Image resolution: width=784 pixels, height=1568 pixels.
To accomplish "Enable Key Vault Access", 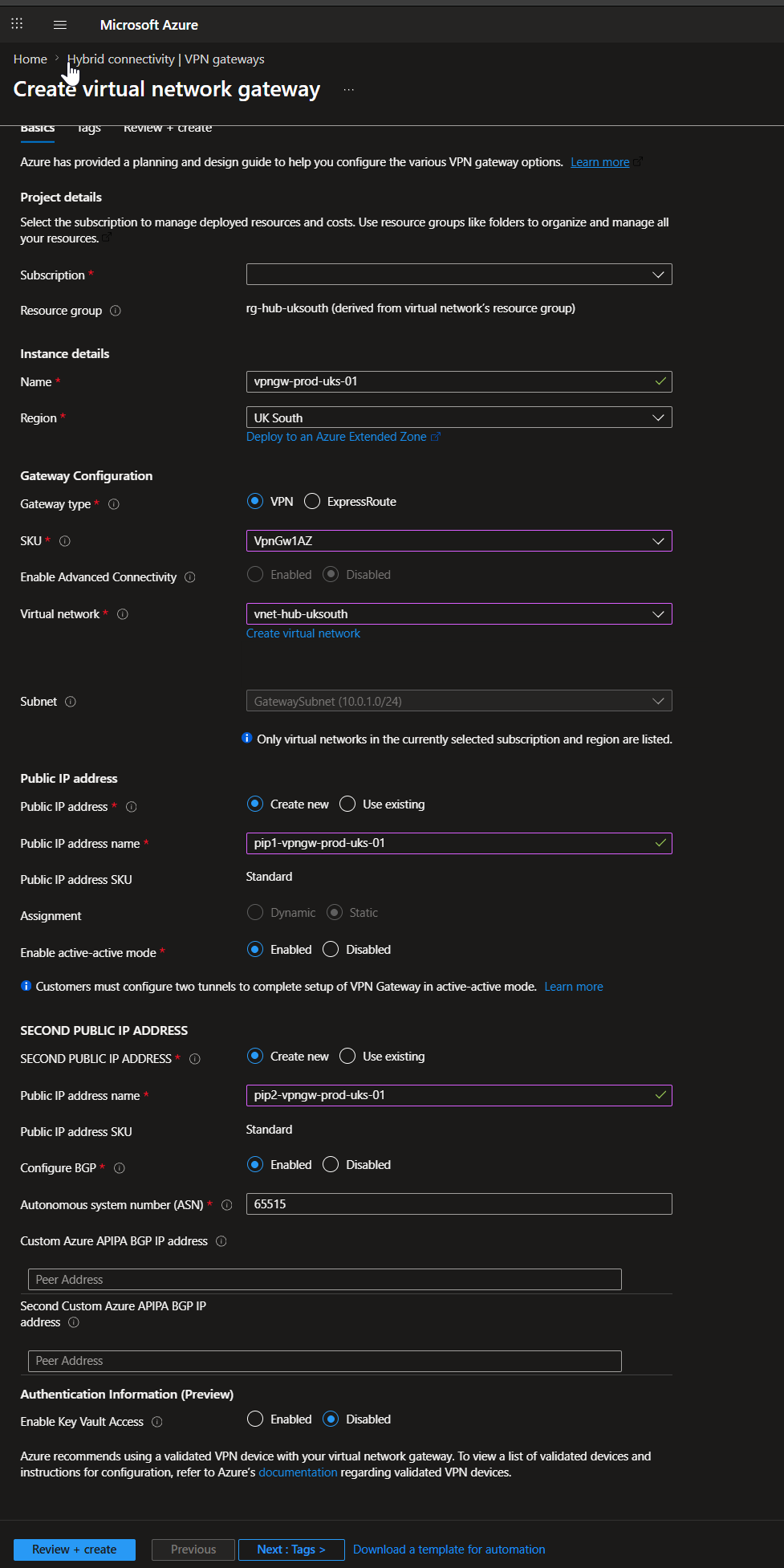I will click(x=255, y=1419).
